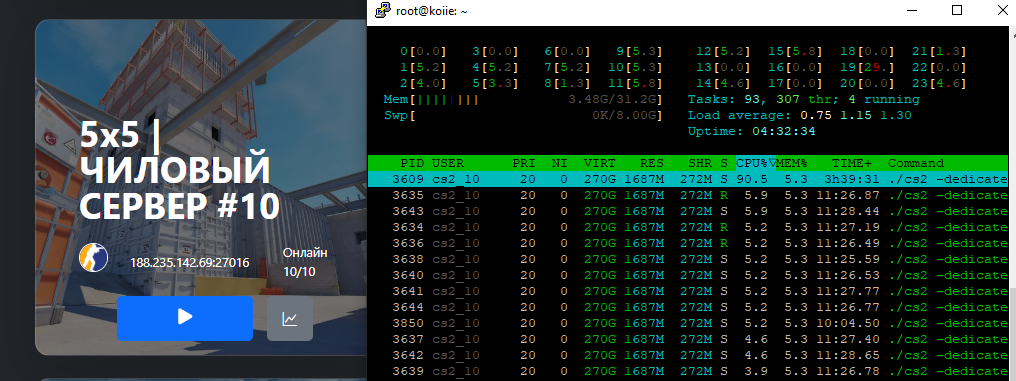Click the server card map thumbnail
Image resolution: width=1016 pixels, height=381 pixels.
point(201,187)
